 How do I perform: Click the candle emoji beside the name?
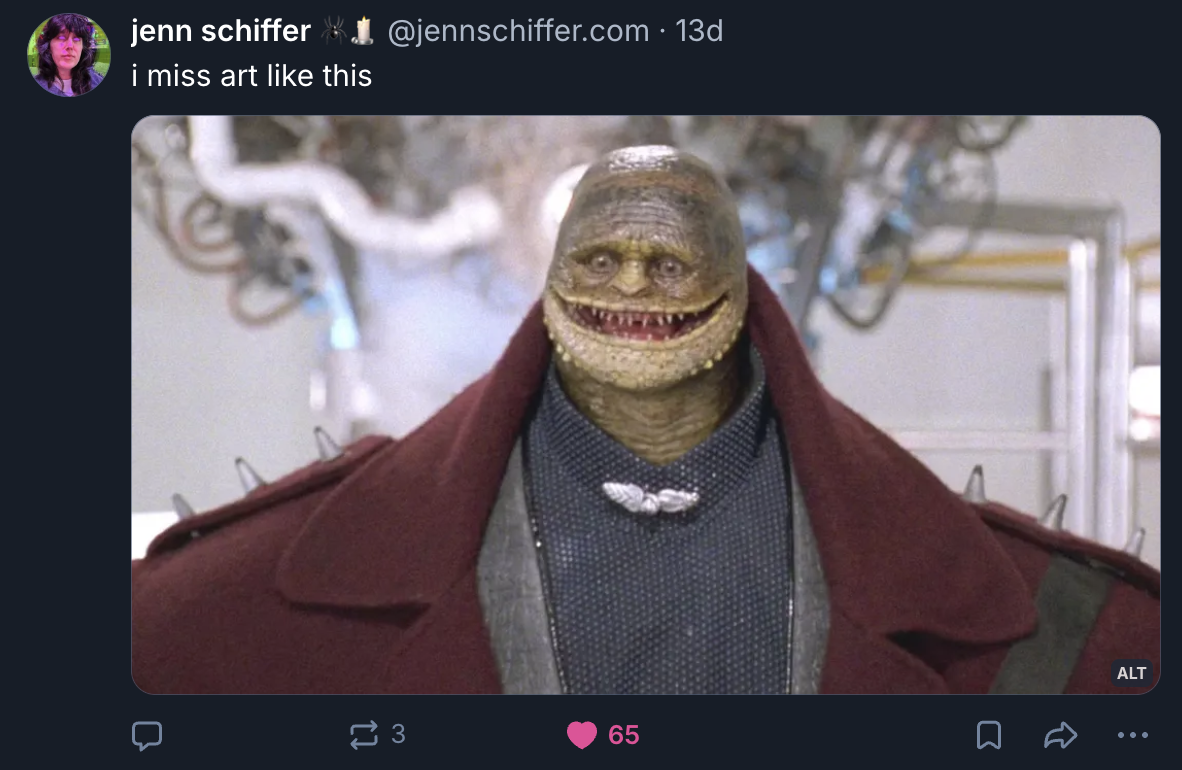click(363, 31)
